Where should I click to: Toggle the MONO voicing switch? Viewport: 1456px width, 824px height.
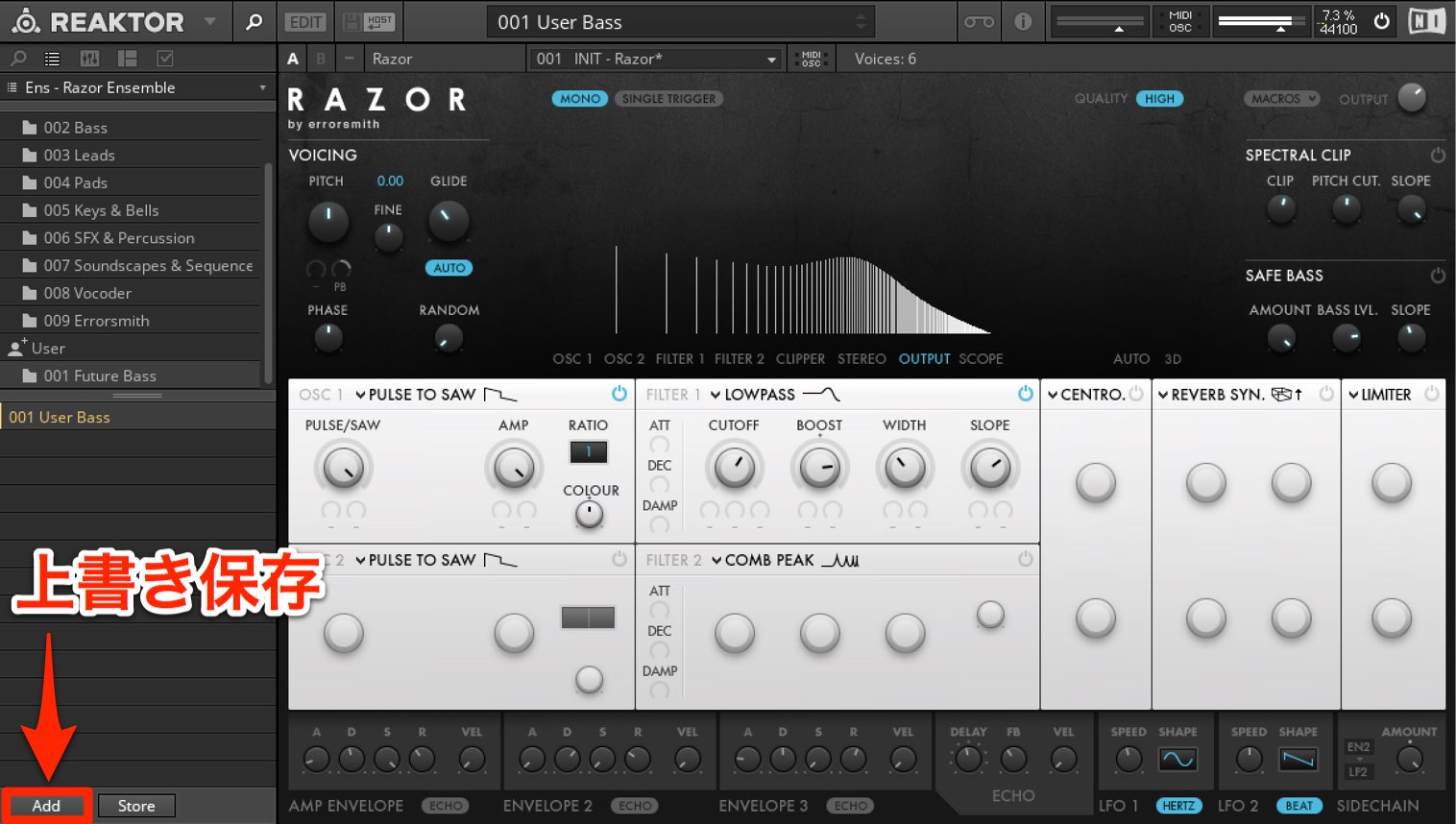pyautogui.click(x=580, y=99)
